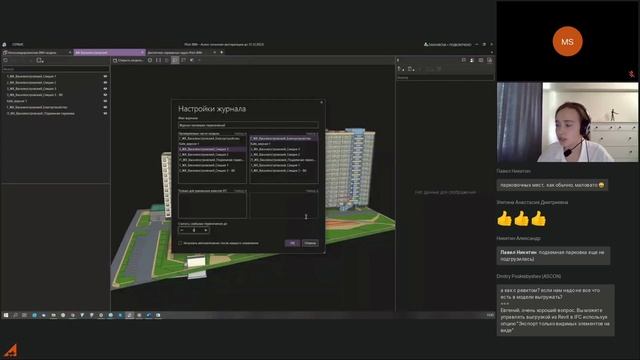
Task: Increase the tolerance value with plus
Action: [x=206, y=230]
